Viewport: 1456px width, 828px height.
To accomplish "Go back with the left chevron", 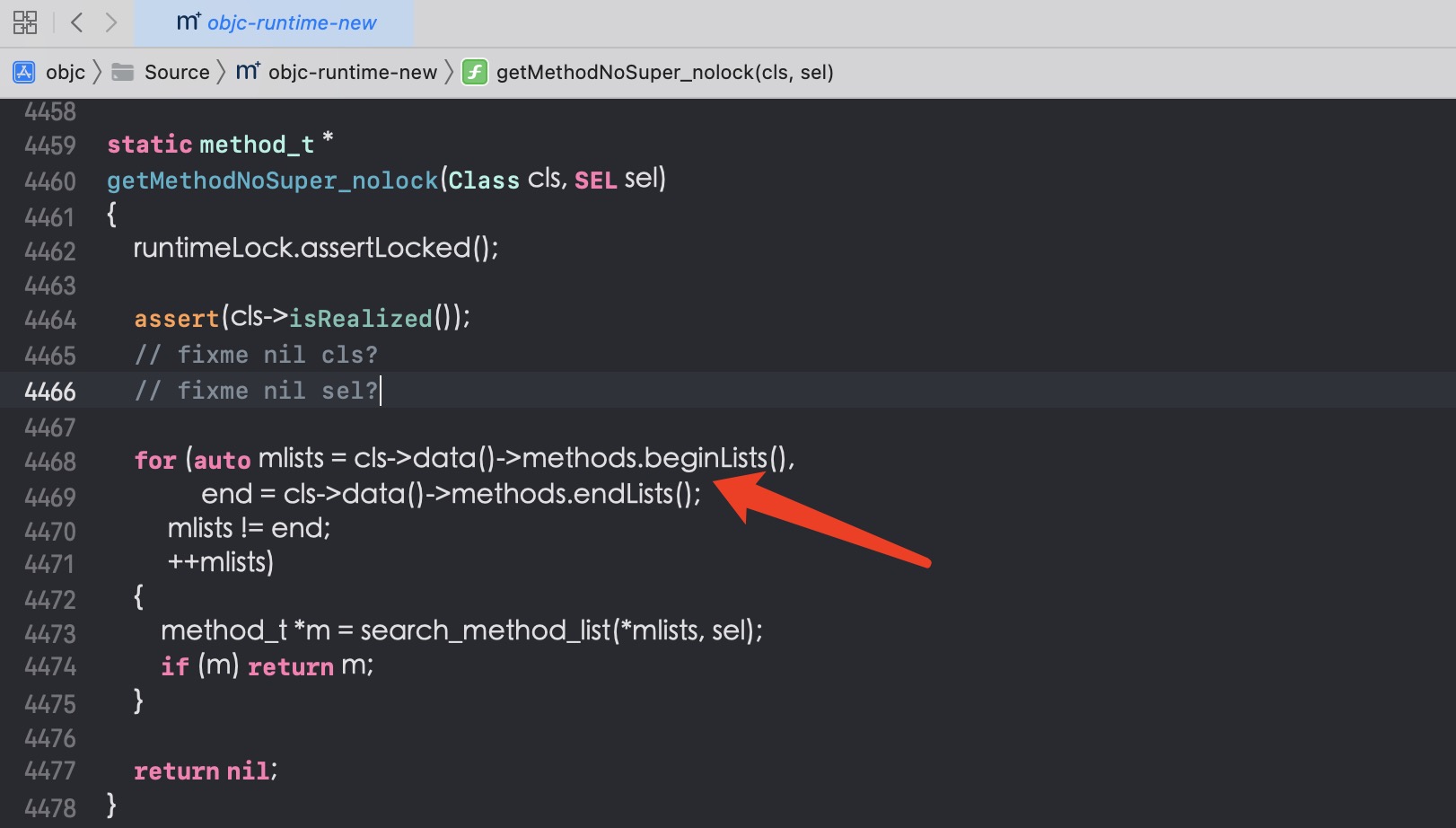I will 77,22.
